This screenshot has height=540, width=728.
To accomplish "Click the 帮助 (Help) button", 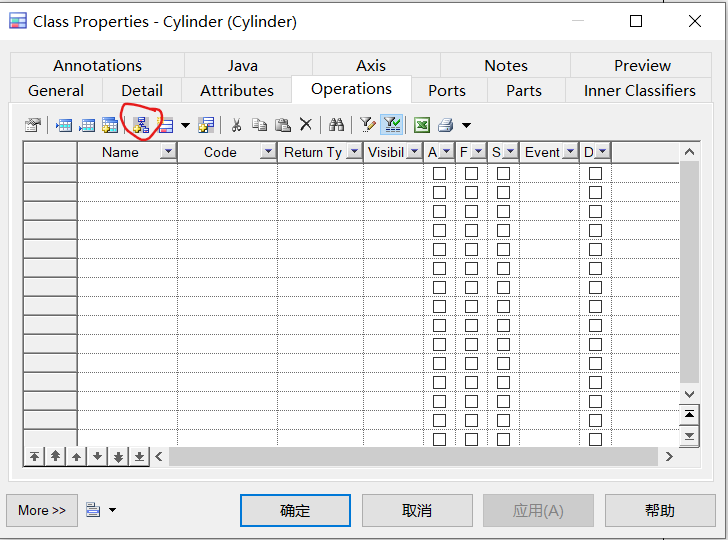I will point(660,510).
